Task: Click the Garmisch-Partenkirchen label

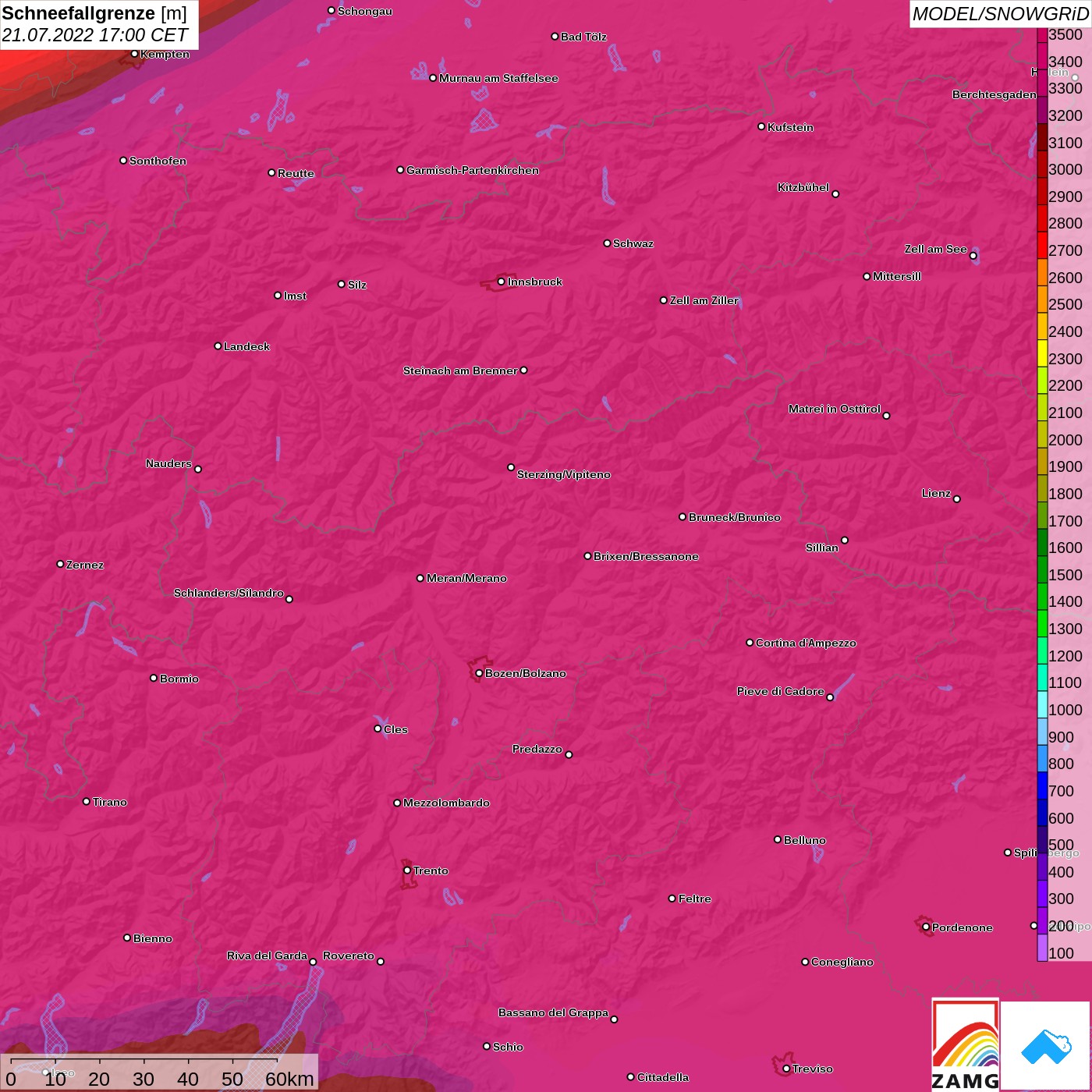Action: (473, 170)
